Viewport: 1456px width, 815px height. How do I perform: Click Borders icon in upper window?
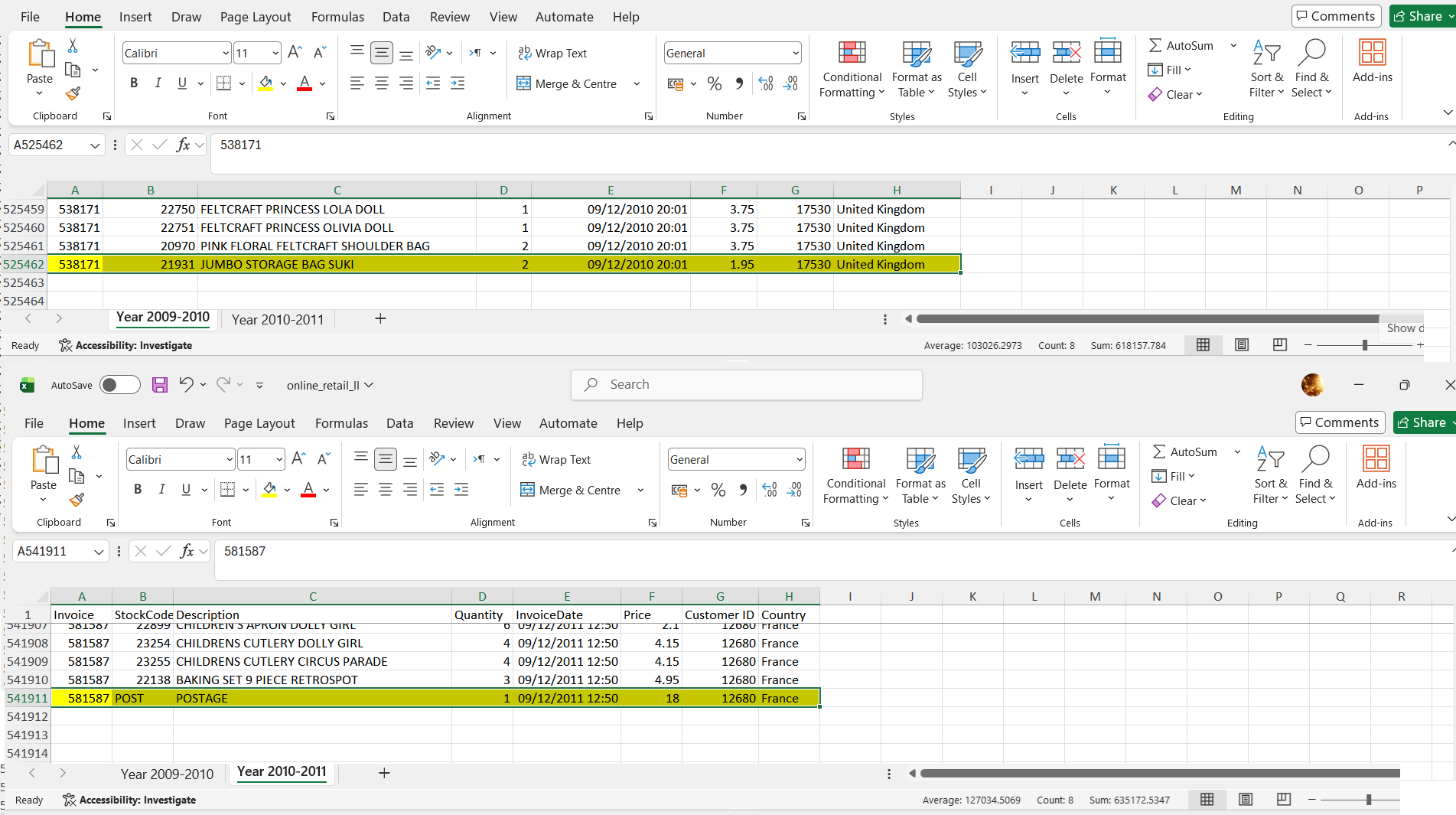pyautogui.click(x=223, y=83)
